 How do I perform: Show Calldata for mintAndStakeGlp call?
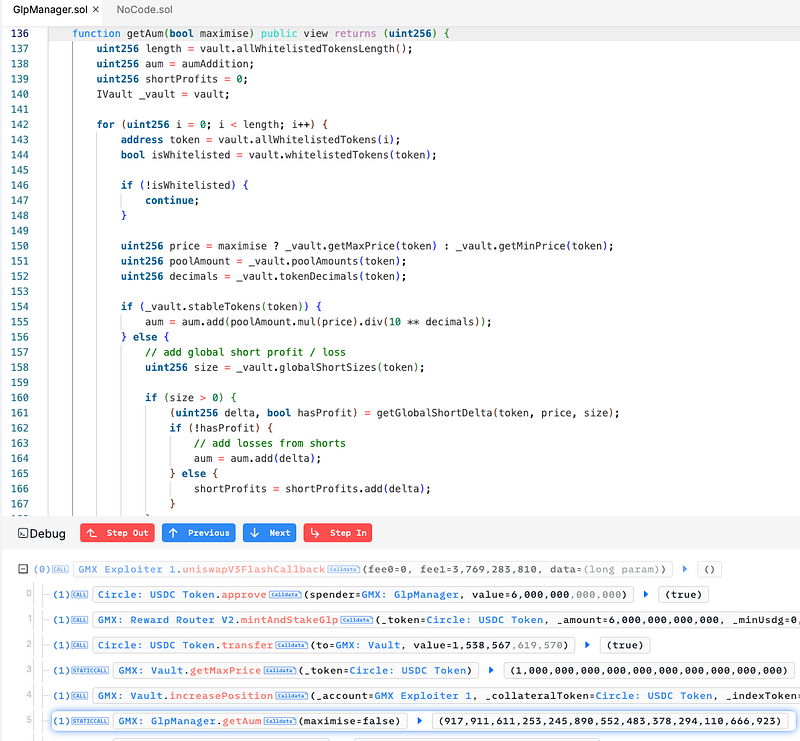354,620
